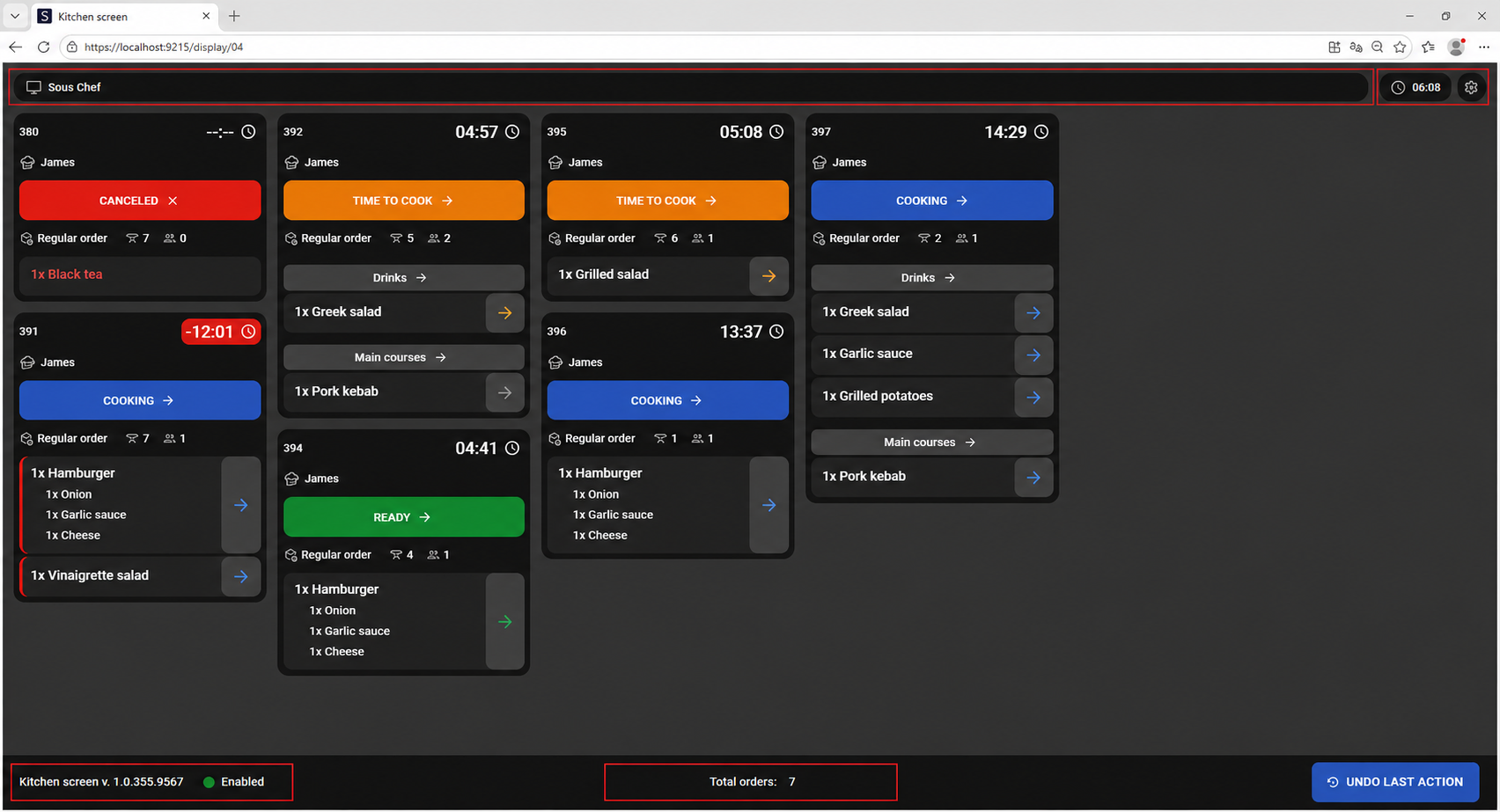Advance Hamburger arrow in order 396
The width and height of the screenshot is (1500, 812).
tap(768, 505)
